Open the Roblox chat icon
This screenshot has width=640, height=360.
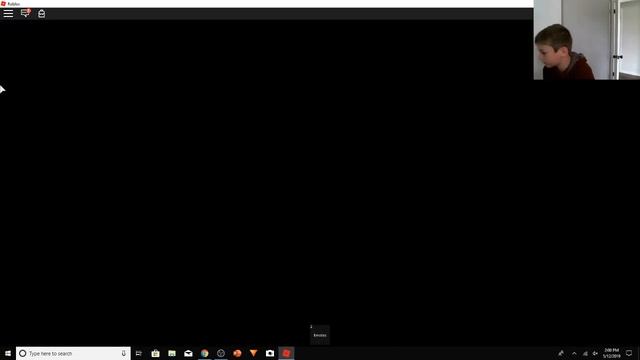point(25,13)
